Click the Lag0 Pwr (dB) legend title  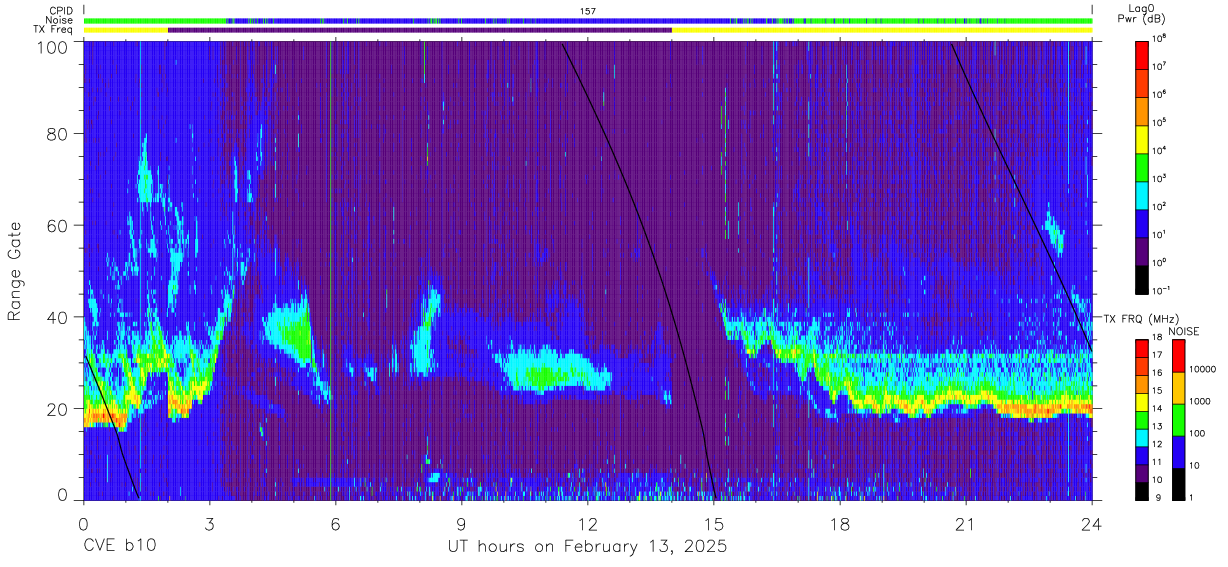pos(1143,14)
